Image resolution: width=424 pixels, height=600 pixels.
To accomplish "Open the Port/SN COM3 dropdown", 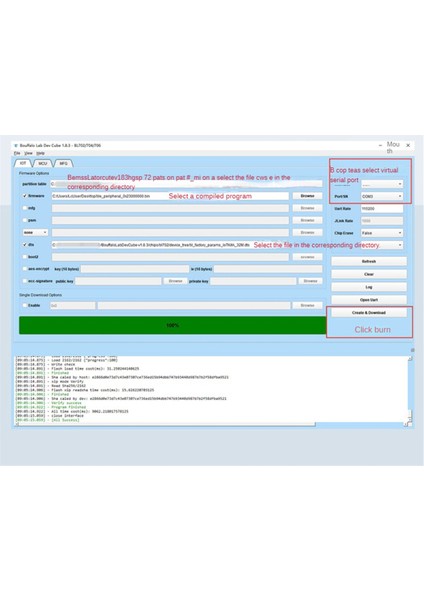I will pos(382,196).
